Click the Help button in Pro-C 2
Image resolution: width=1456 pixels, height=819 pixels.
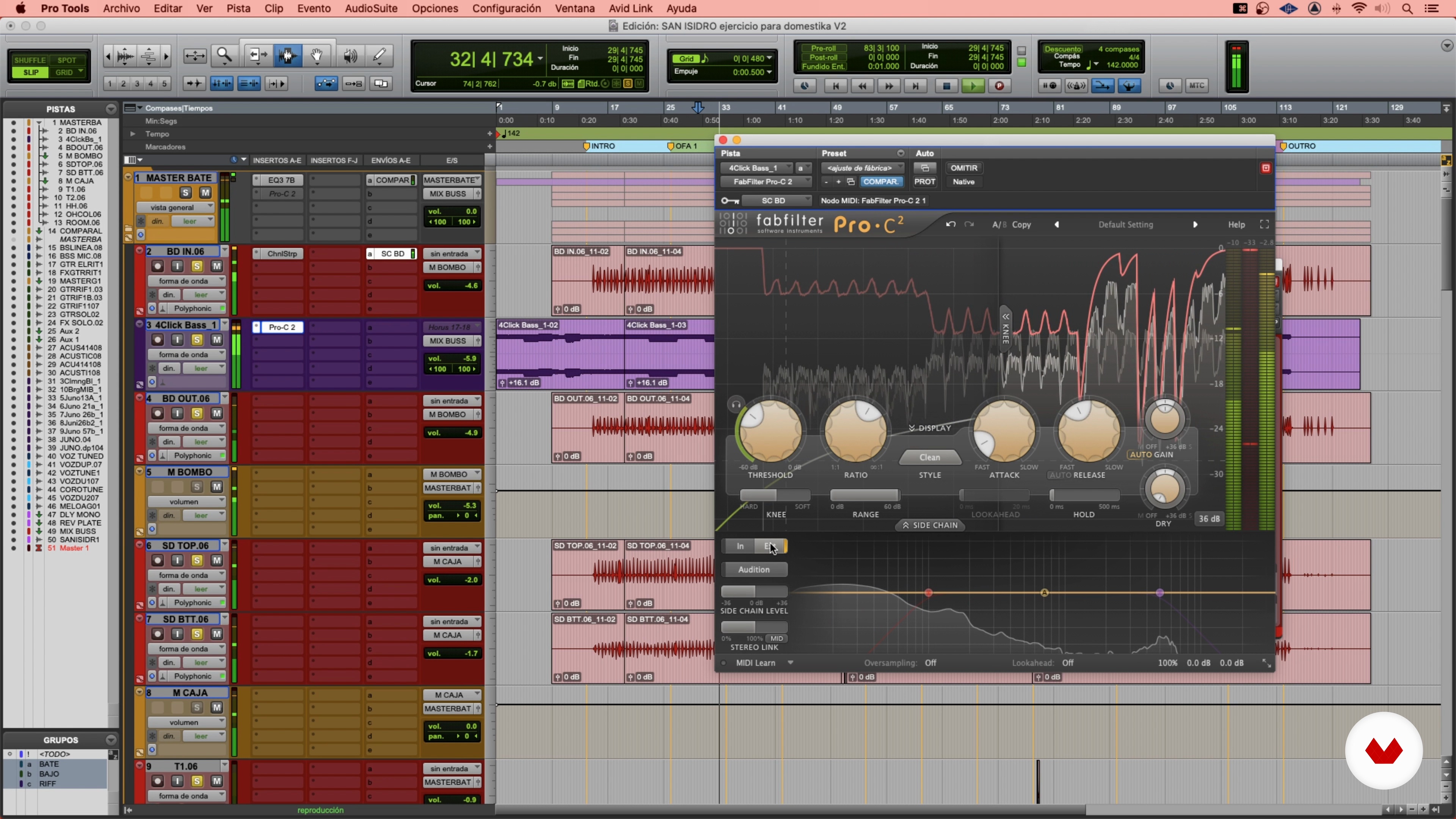tap(1236, 224)
